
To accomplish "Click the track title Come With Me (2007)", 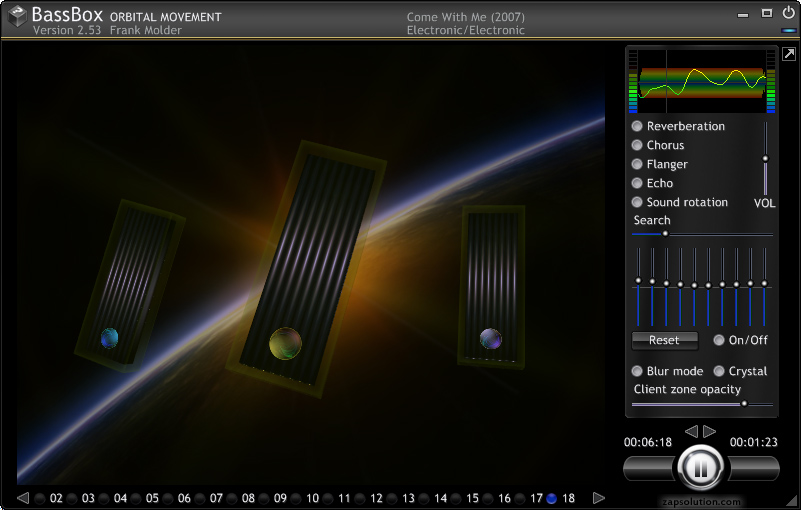I will click(x=465, y=17).
